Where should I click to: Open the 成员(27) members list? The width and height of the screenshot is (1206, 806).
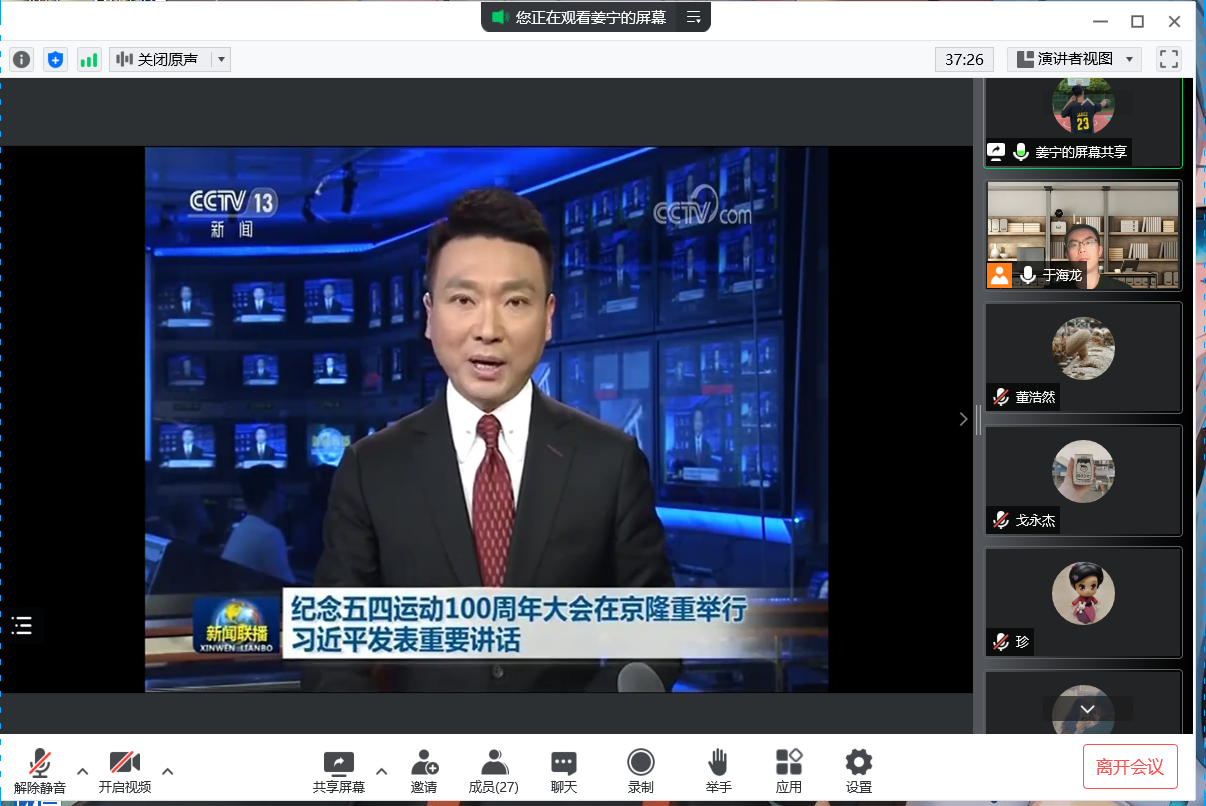coord(493,771)
